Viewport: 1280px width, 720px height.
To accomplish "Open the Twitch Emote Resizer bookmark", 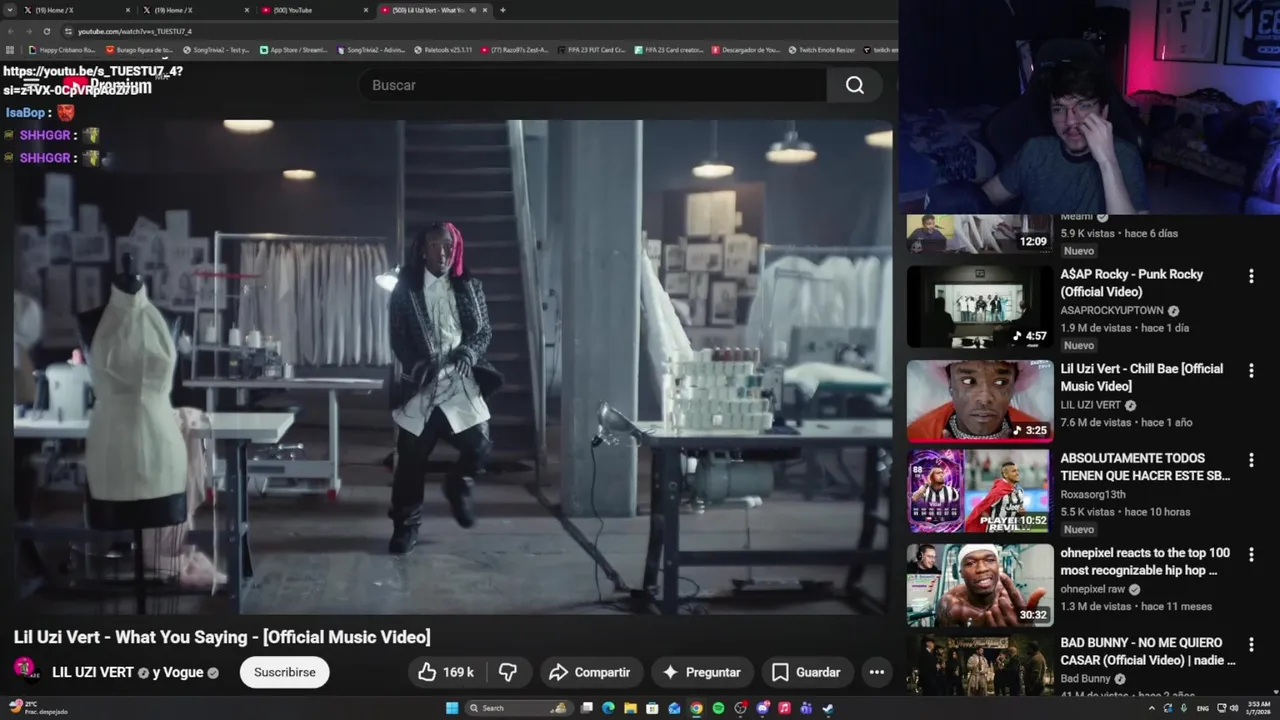I will pos(820,49).
